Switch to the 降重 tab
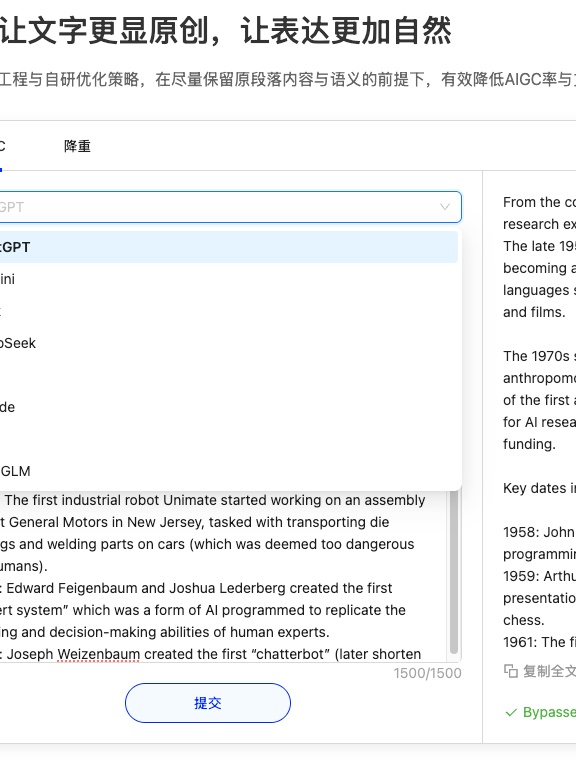 [x=77, y=146]
